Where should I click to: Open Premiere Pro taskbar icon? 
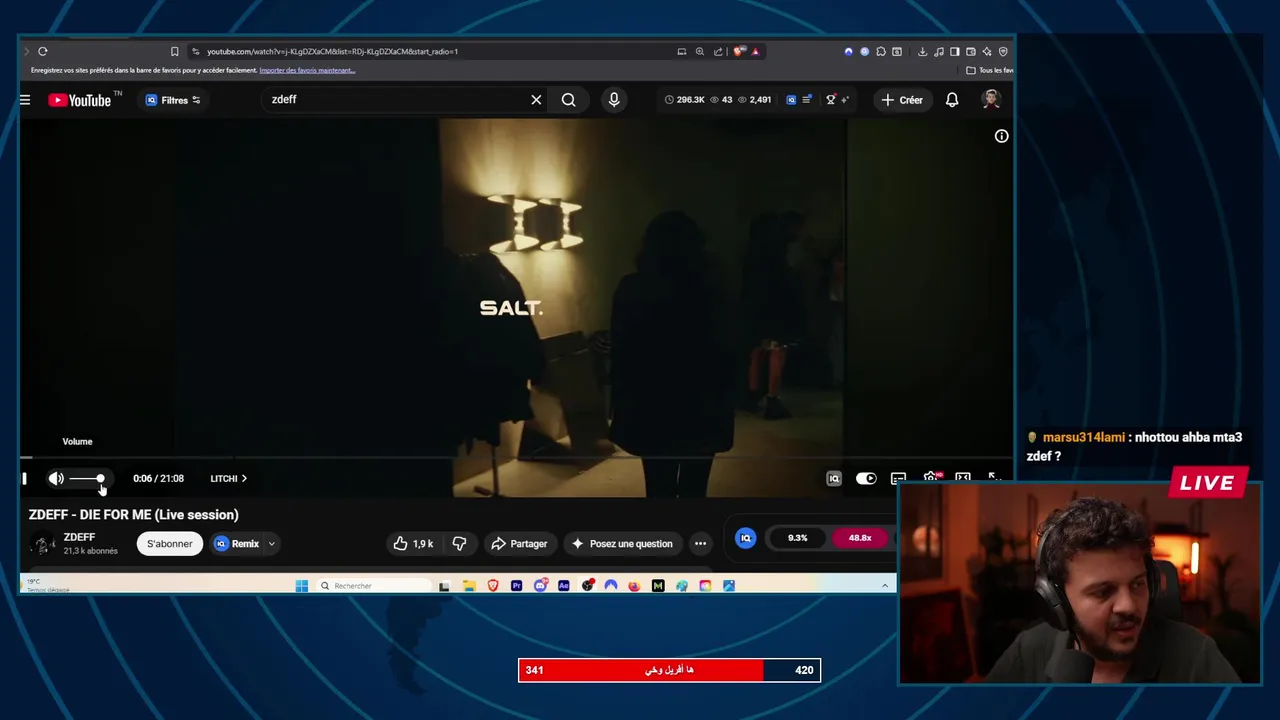[x=516, y=586]
